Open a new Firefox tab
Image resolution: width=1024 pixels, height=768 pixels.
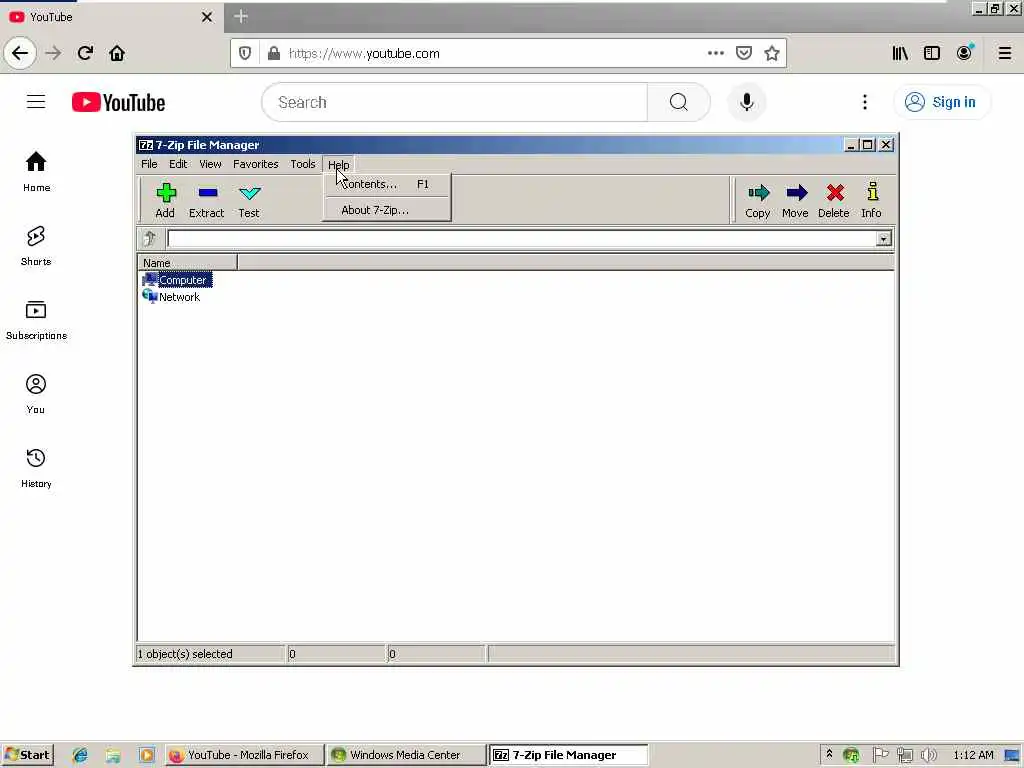pyautogui.click(x=241, y=16)
